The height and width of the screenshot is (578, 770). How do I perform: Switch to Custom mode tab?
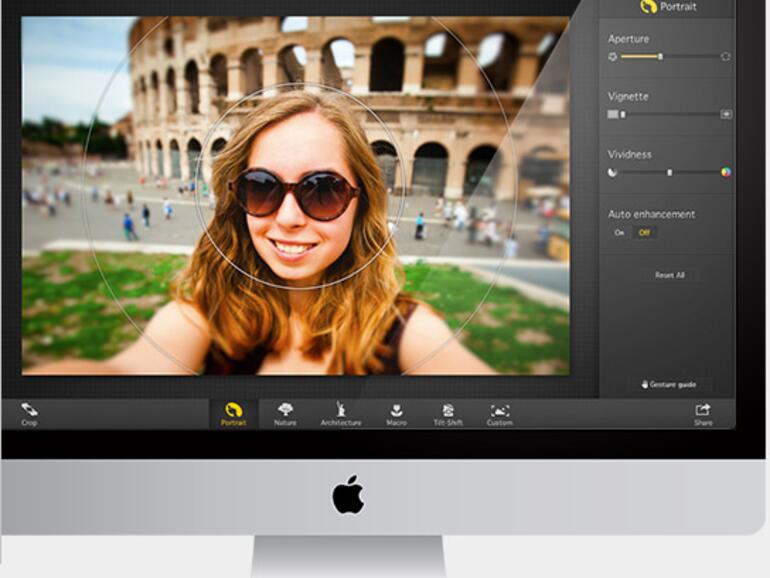pyautogui.click(x=500, y=414)
